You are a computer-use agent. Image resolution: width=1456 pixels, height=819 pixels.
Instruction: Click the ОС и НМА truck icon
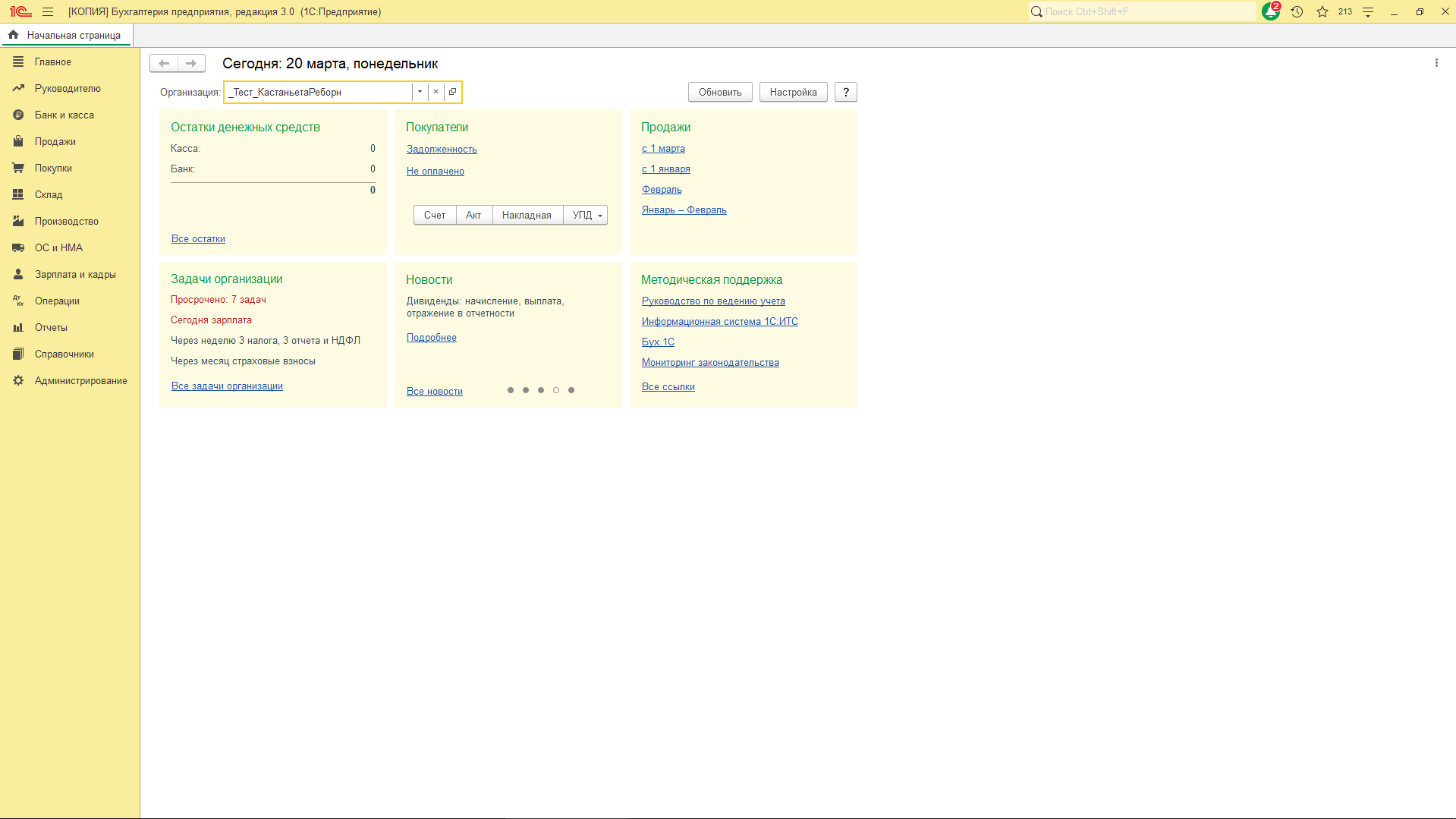pos(18,248)
